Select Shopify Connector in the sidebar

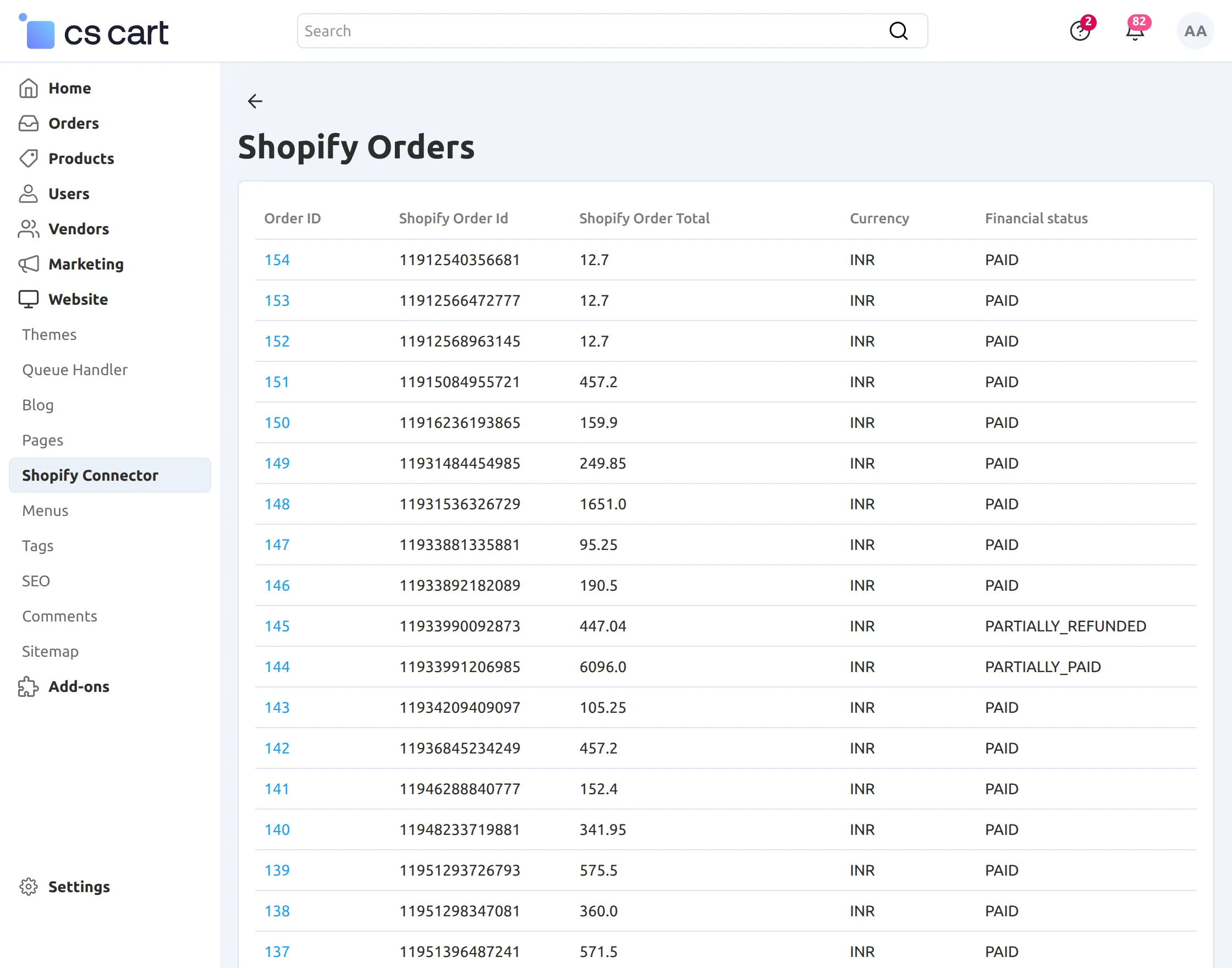click(x=90, y=475)
